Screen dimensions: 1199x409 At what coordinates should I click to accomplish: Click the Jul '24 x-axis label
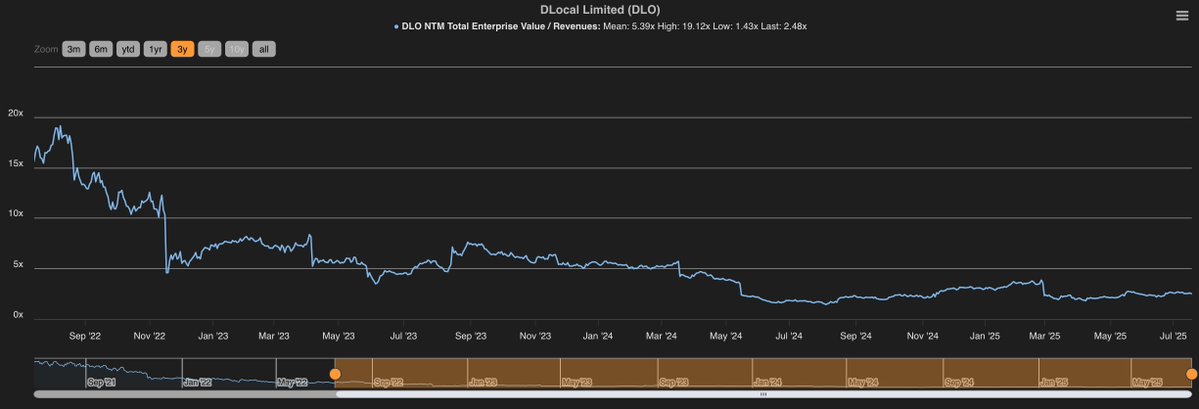pos(789,336)
